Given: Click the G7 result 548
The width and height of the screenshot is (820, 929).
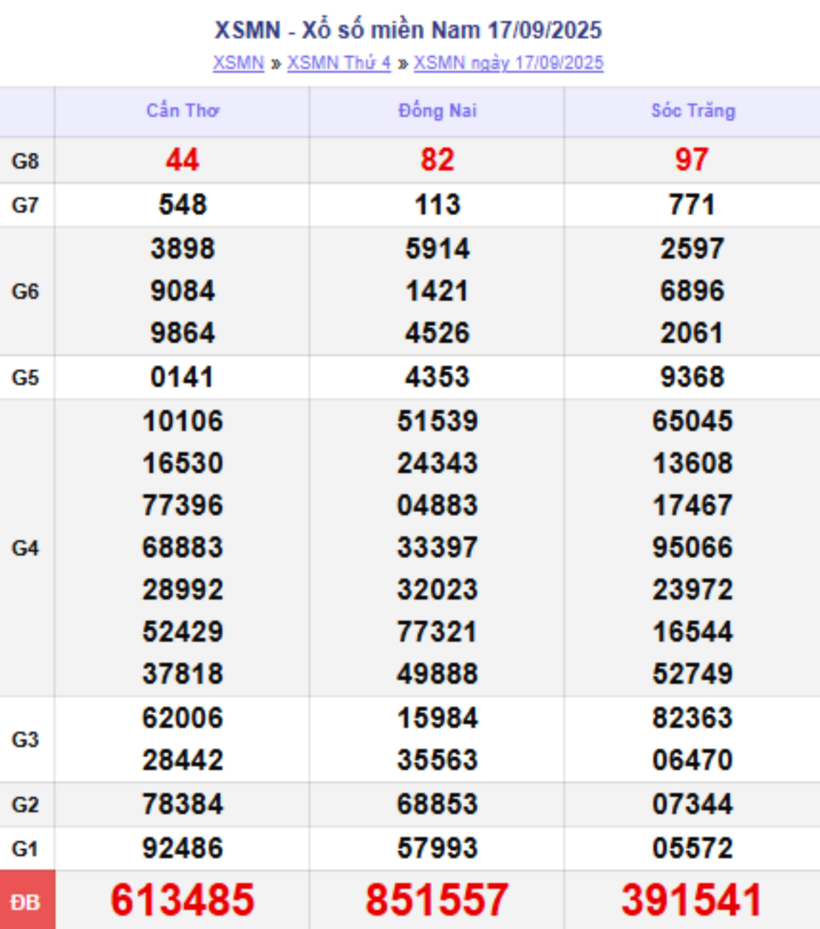Looking at the screenshot, I should pyautogui.click(x=182, y=205).
